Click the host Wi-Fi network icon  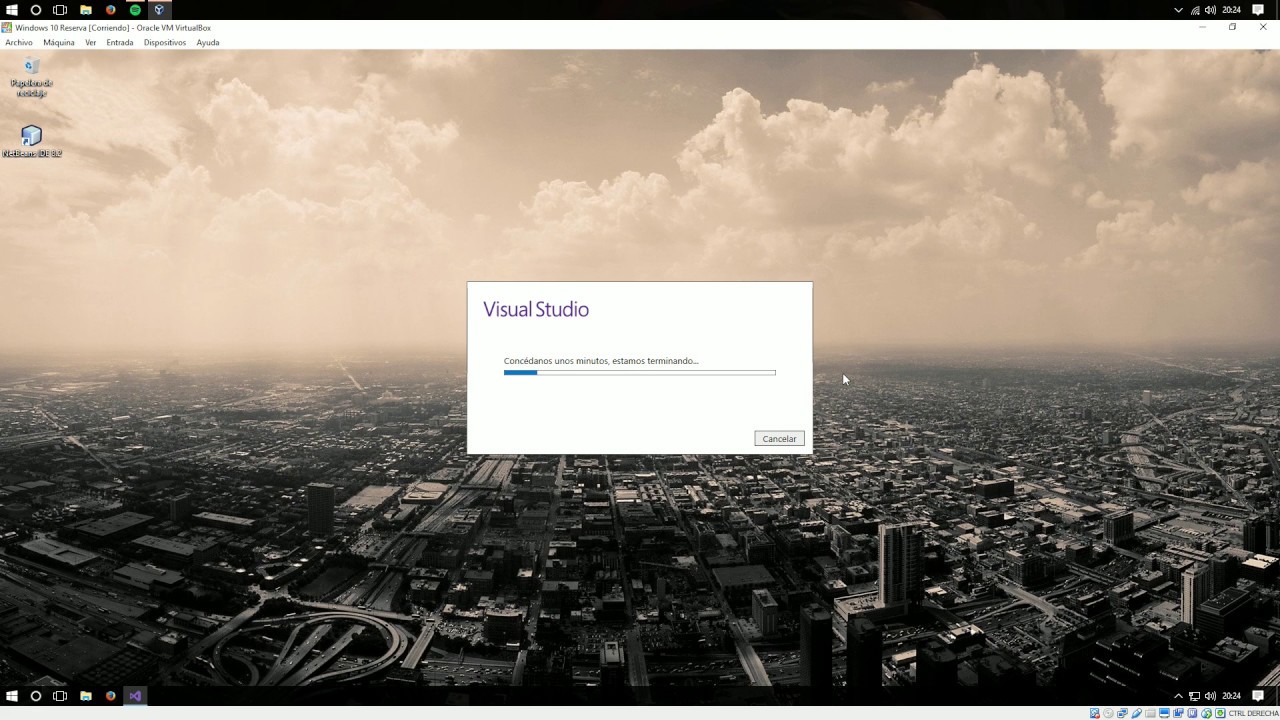click(x=1195, y=10)
